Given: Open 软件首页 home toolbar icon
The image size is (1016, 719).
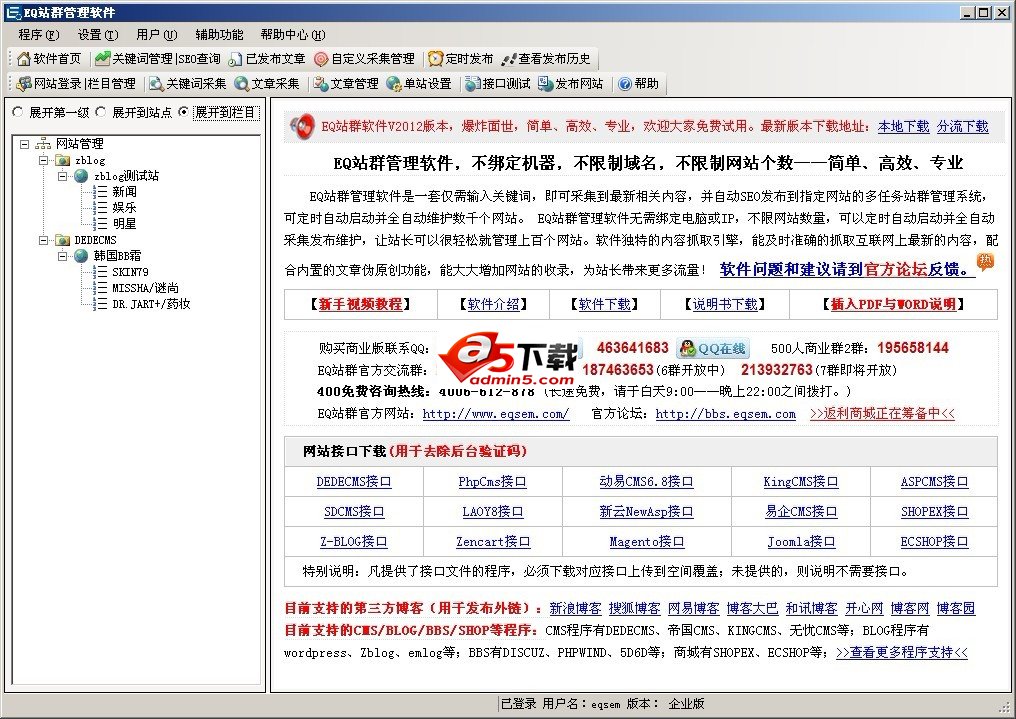Looking at the screenshot, I should (24, 59).
